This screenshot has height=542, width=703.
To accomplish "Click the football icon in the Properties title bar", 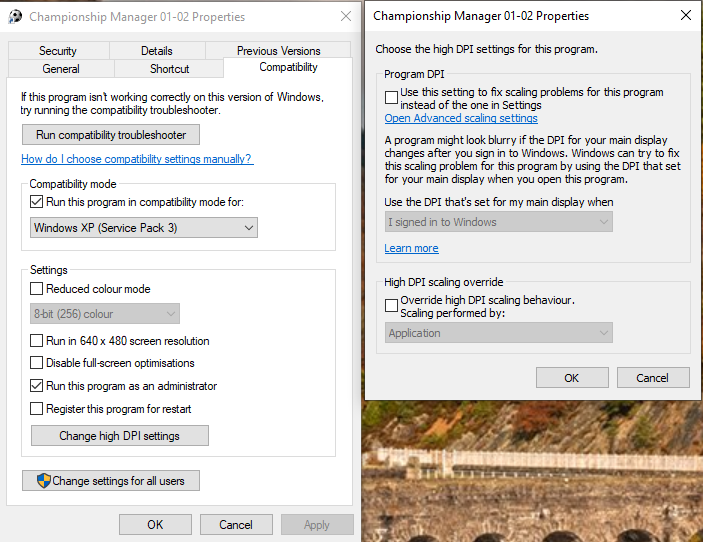I will point(15,17).
